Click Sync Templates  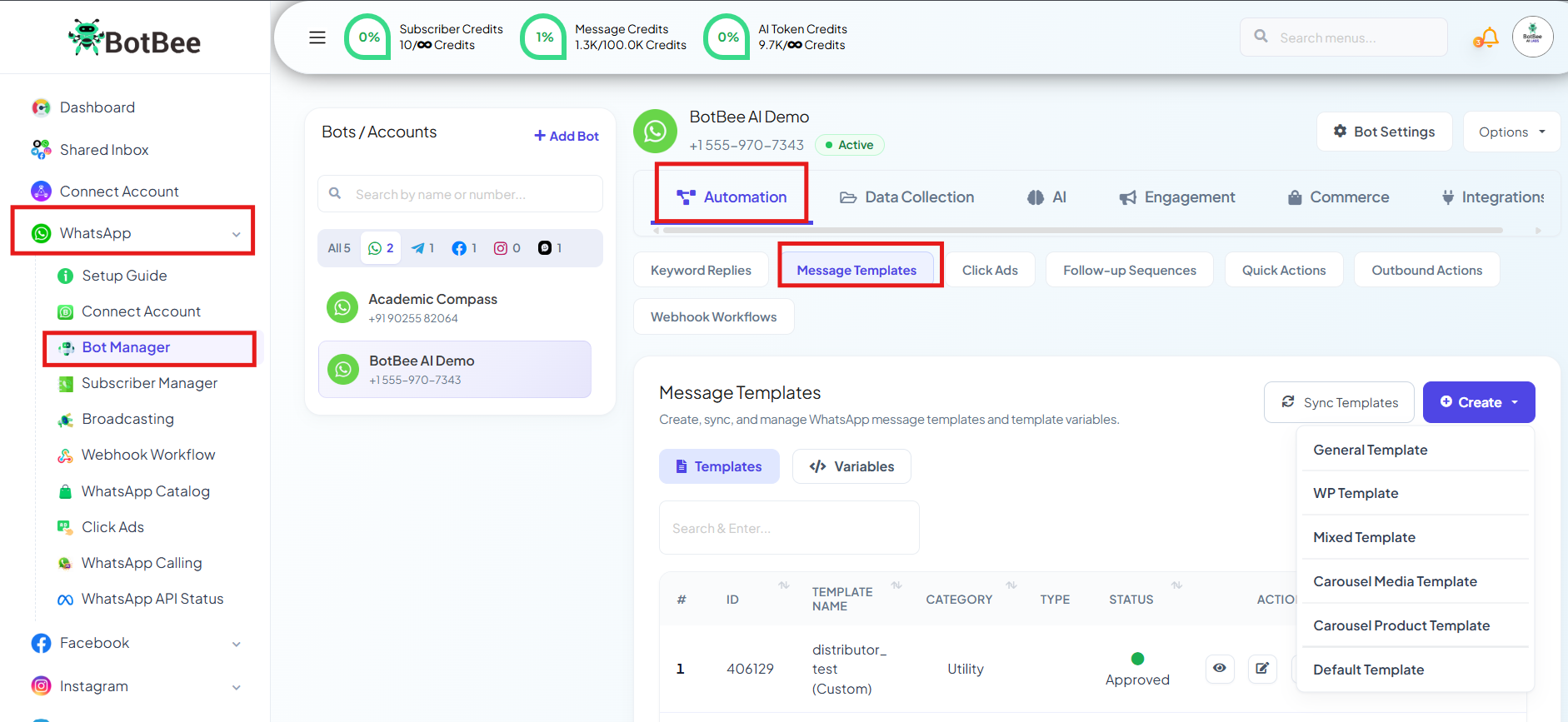(1339, 402)
